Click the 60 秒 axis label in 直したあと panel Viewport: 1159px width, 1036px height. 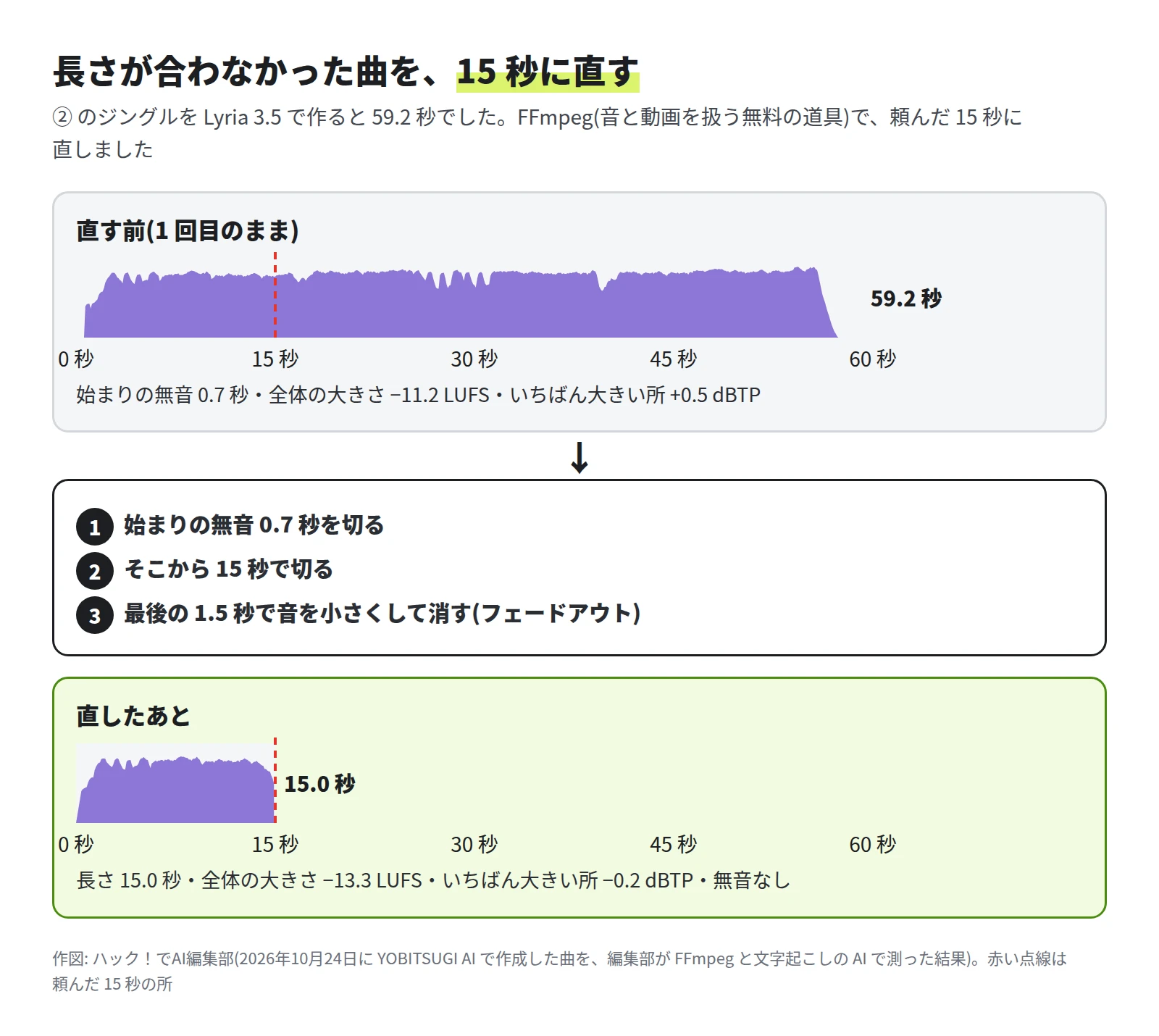[873, 844]
